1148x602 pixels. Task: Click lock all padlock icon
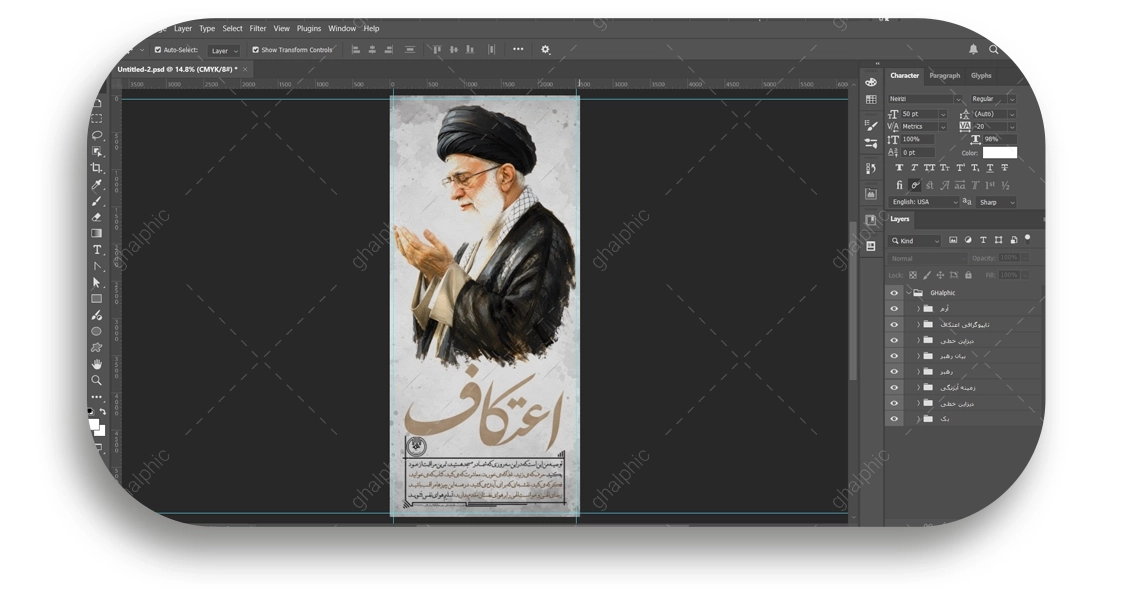tap(968, 275)
